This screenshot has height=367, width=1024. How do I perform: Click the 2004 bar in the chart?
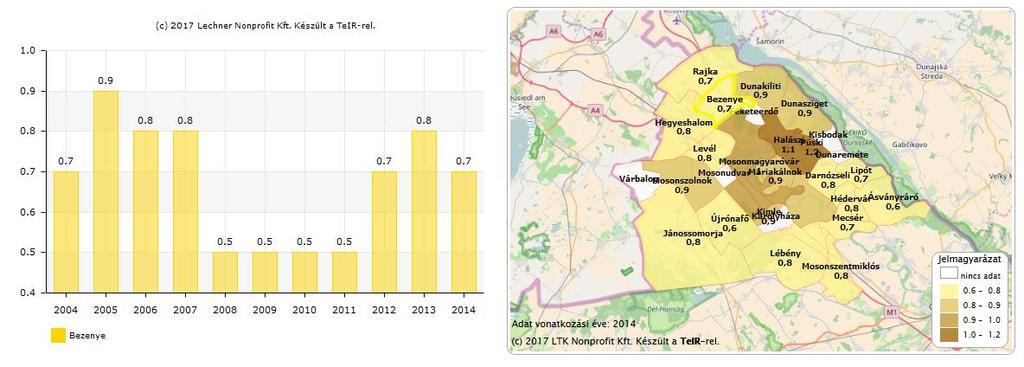tap(66, 232)
